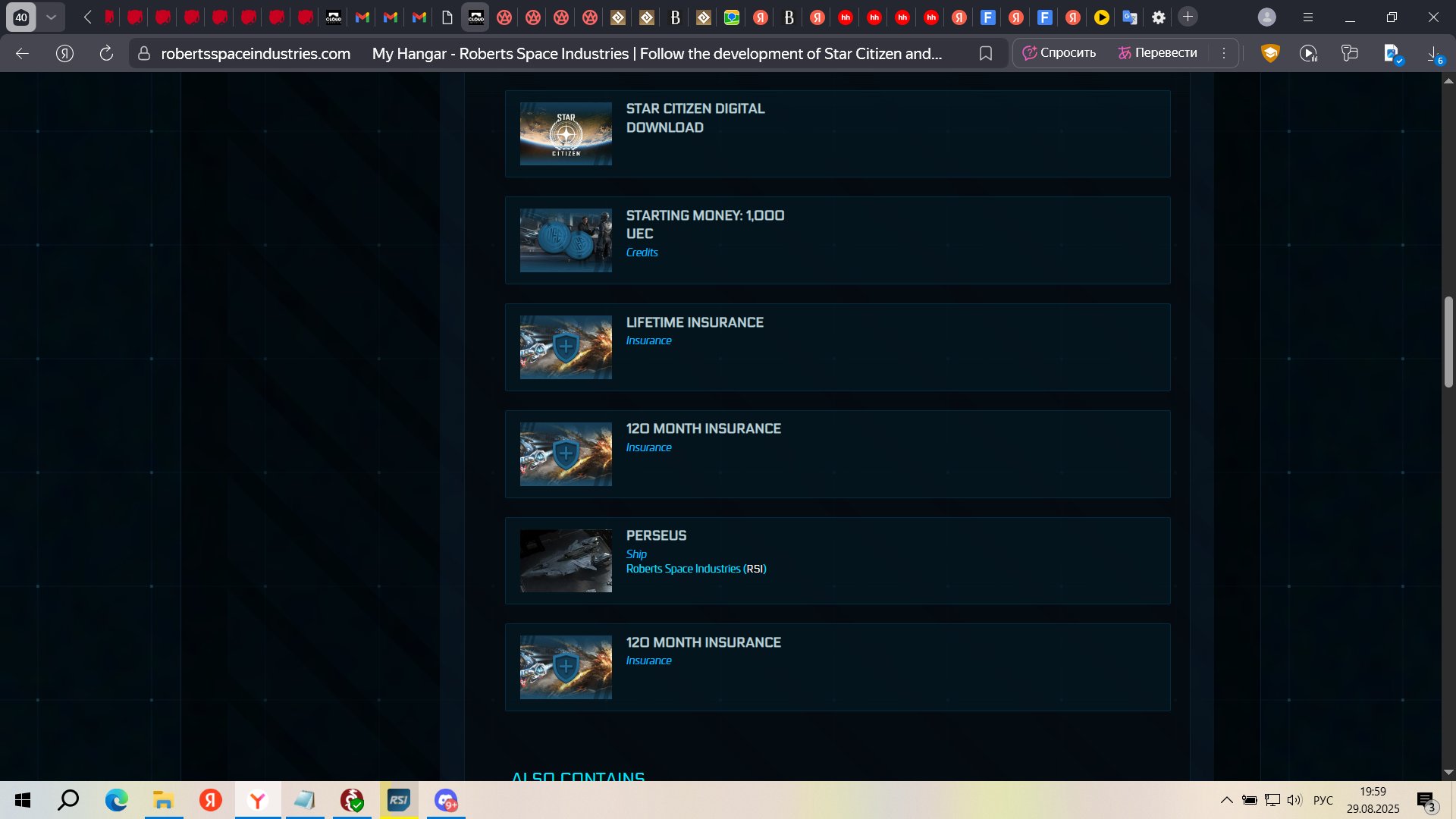Click the bookmark icon in address bar
The width and height of the screenshot is (1456, 819).
pos(985,53)
